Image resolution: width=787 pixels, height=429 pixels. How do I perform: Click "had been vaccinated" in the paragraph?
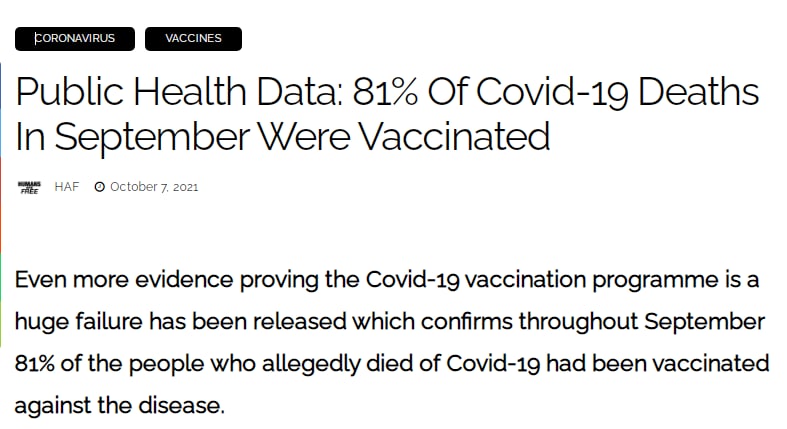[658, 364]
